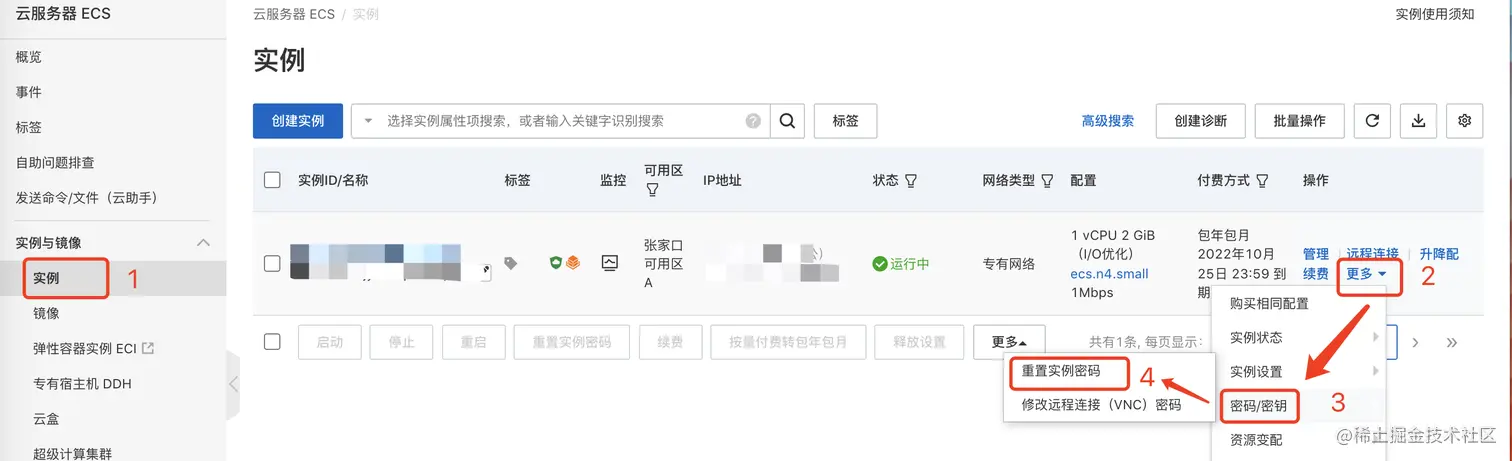This screenshot has height=461, width=1512.
Task: Click the 创建实例 button
Action: [298, 121]
